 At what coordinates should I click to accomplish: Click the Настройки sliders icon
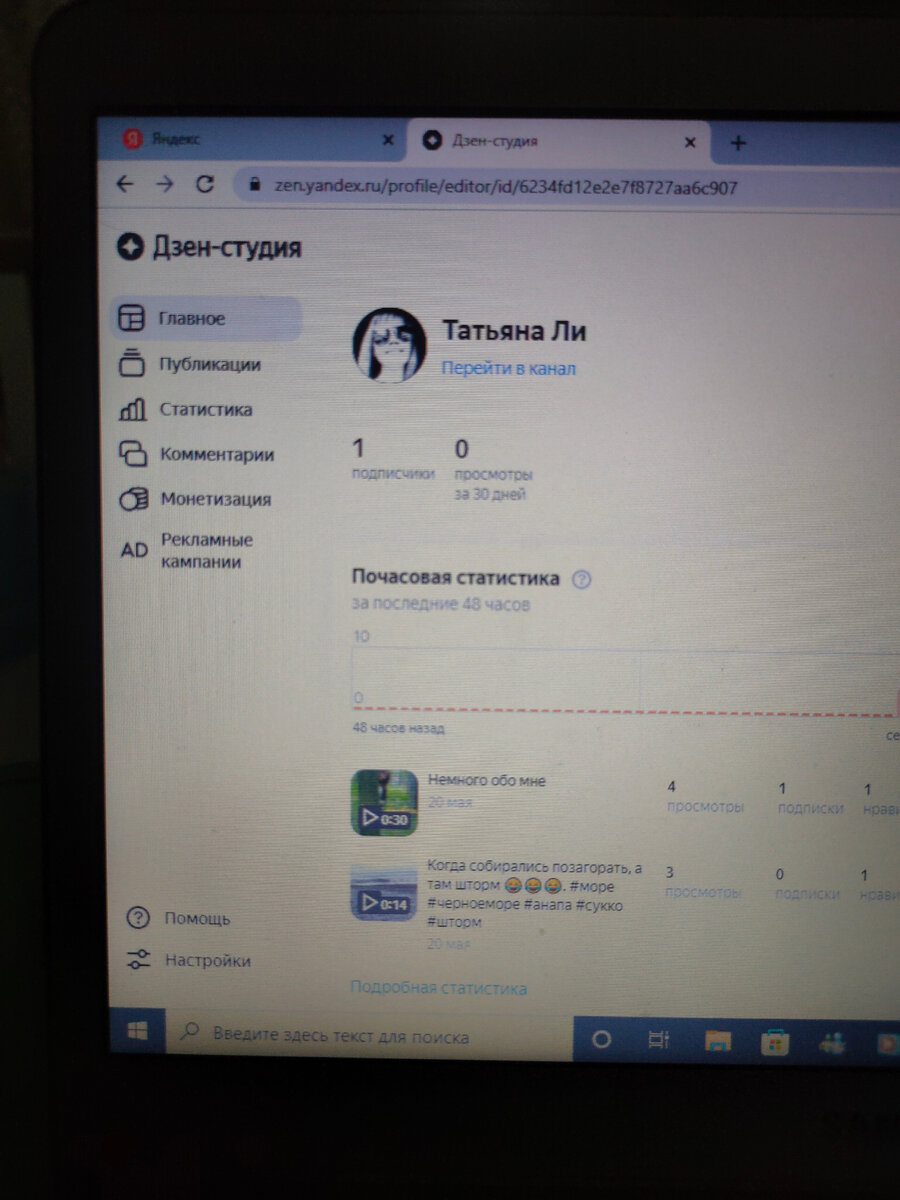(x=138, y=960)
